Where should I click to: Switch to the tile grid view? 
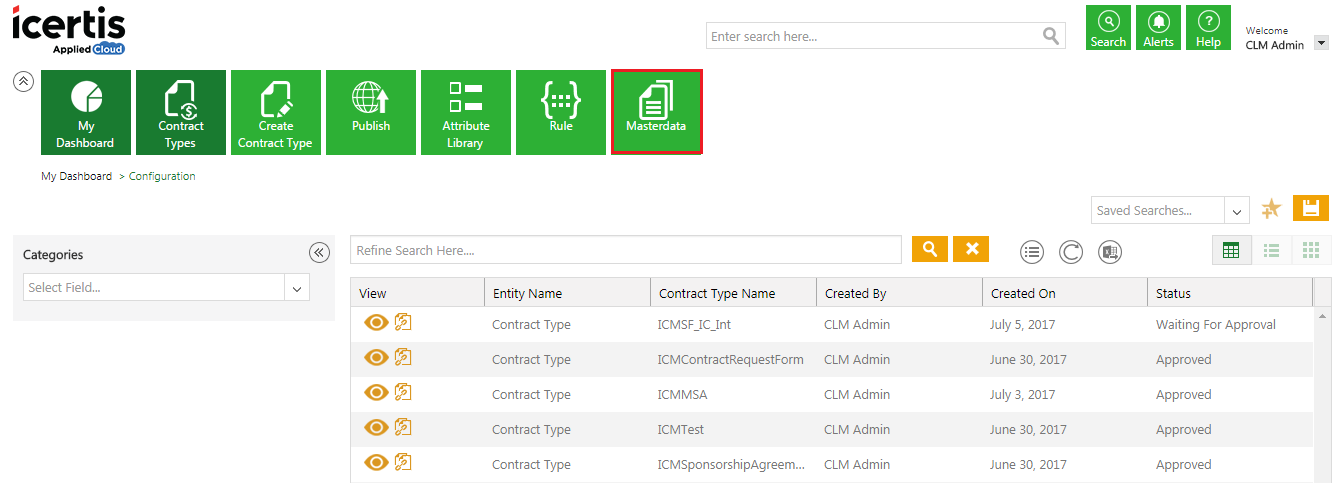click(x=1311, y=250)
